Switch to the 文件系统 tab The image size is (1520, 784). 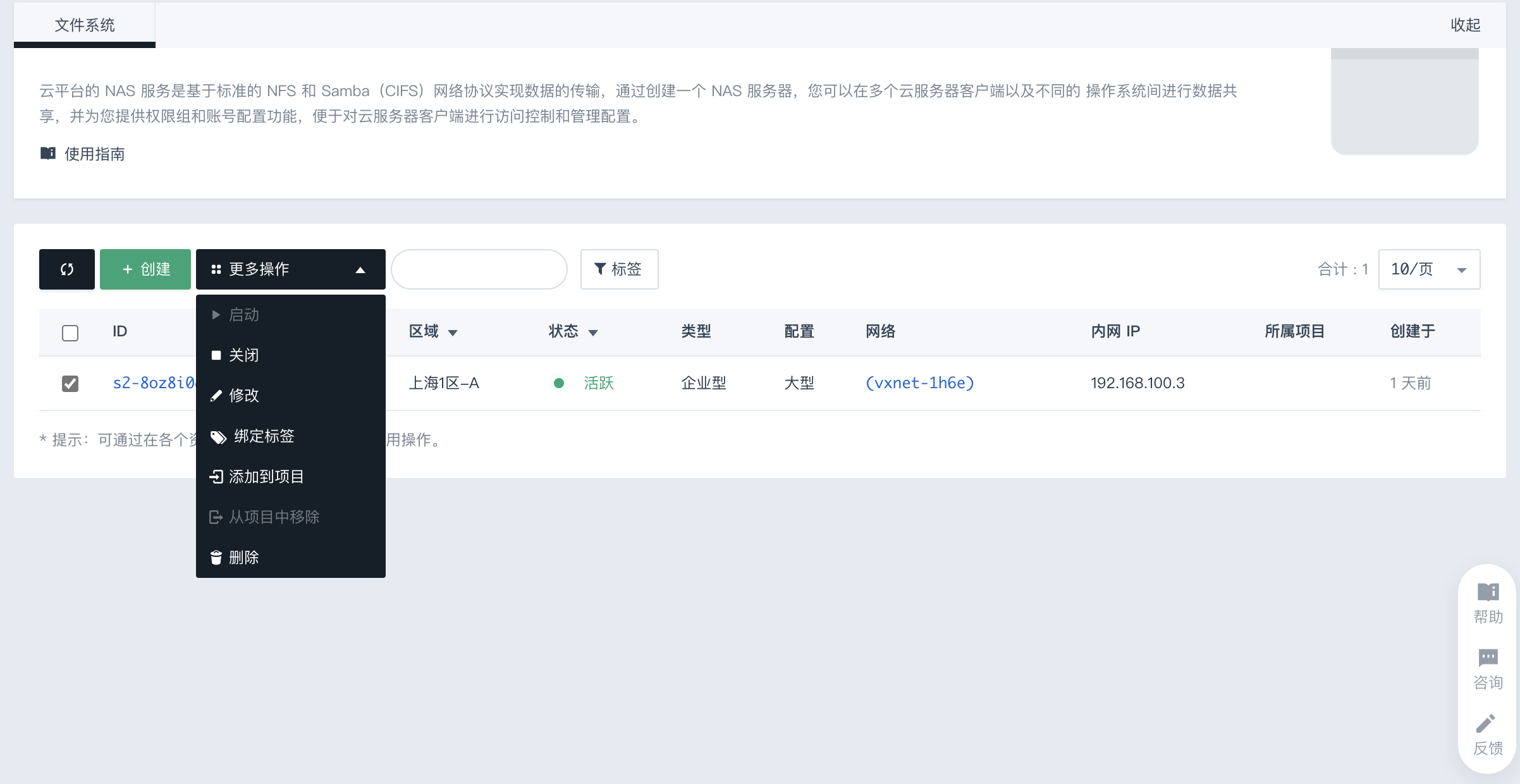pos(84,25)
